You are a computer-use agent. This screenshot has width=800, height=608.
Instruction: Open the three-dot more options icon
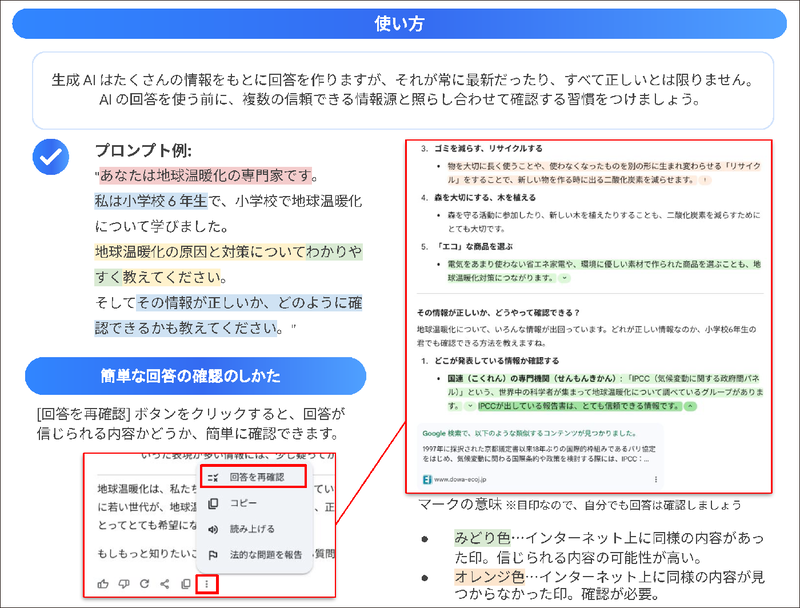click(206, 585)
